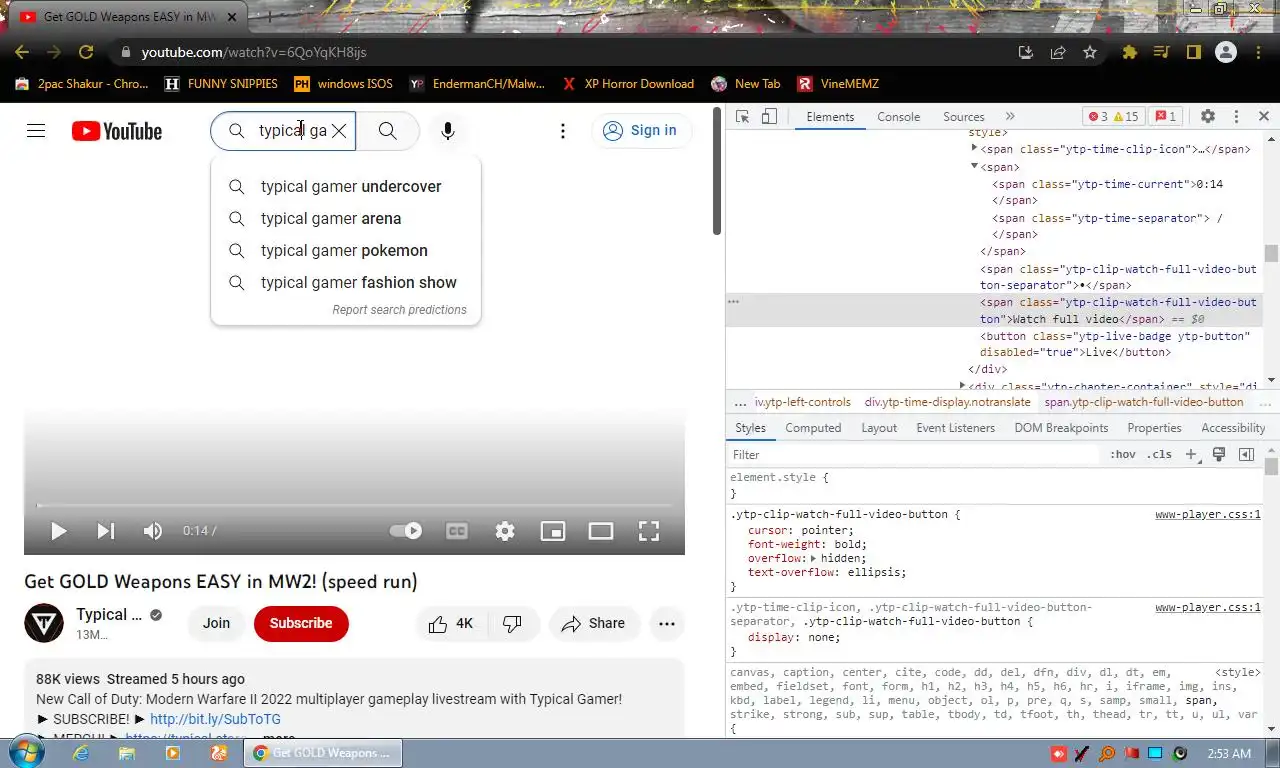
Task: Skip to the next video
Action: click(105, 531)
